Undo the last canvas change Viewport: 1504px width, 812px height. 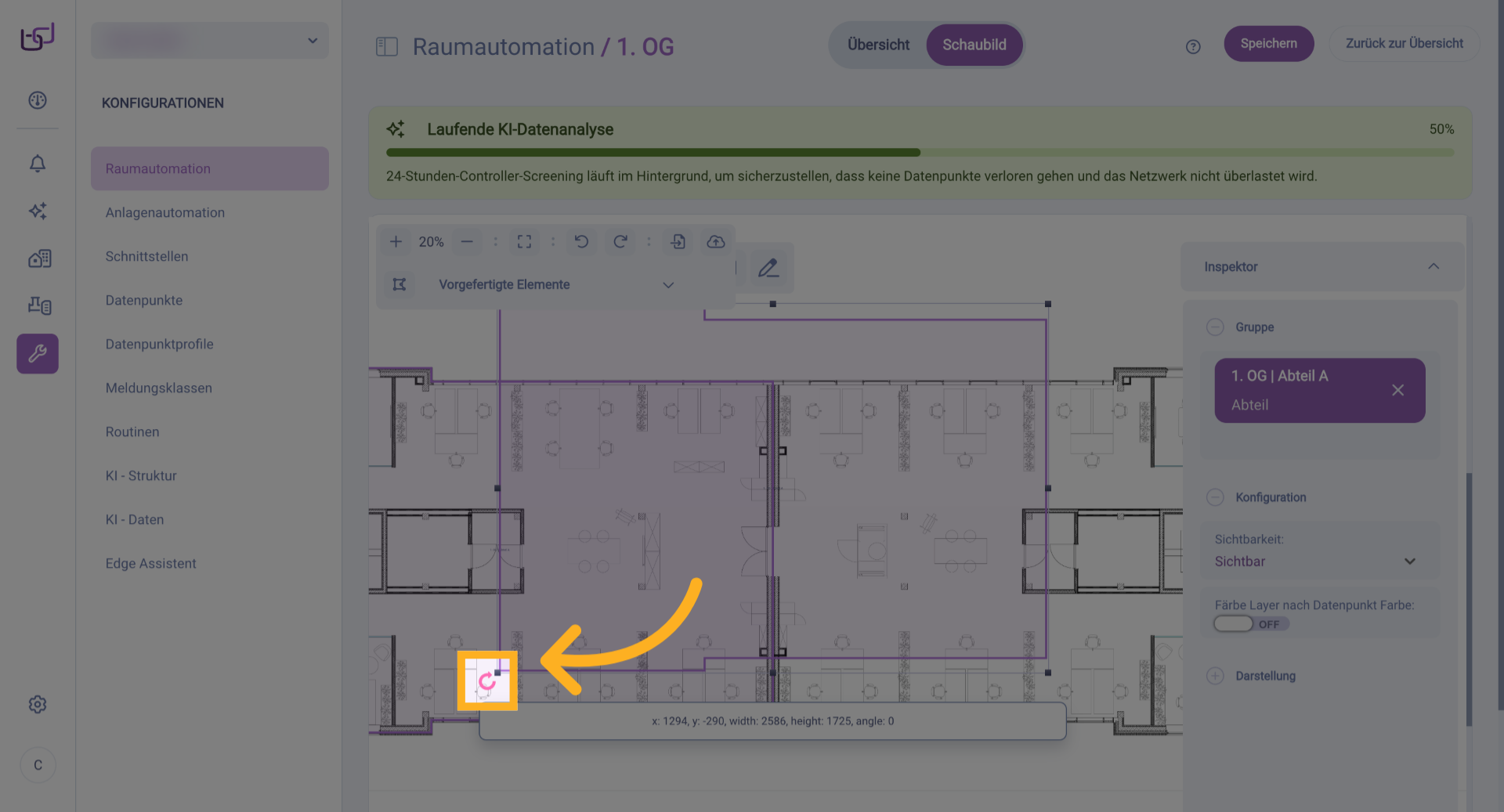[x=581, y=242]
